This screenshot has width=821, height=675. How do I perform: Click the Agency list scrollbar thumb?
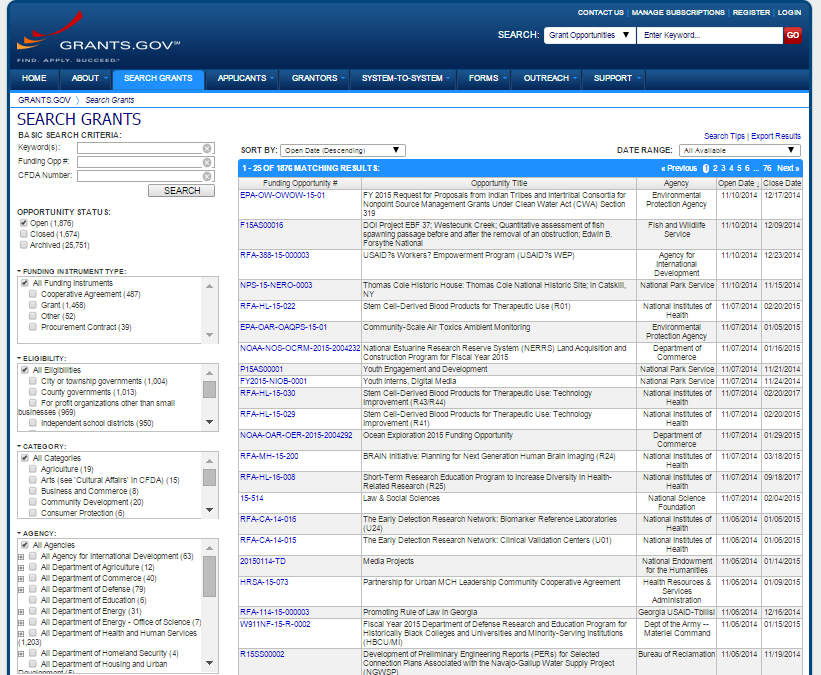[209, 575]
